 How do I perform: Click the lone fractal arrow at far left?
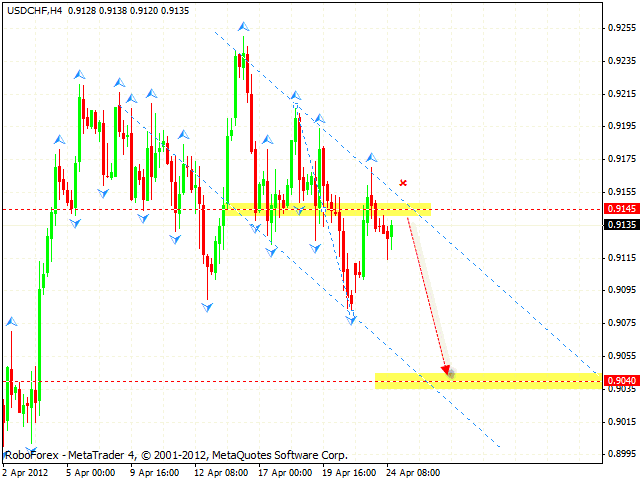coord(12,322)
